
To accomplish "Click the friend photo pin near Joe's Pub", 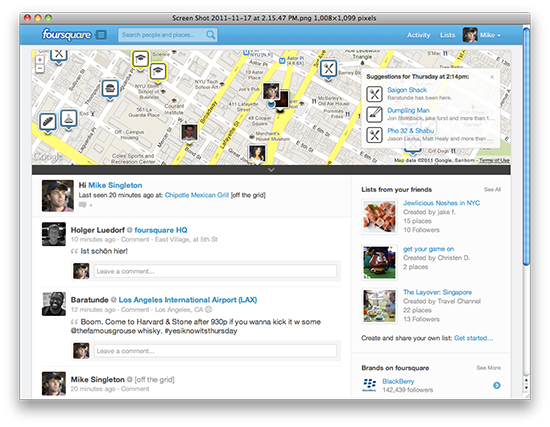I will (x=271, y=92).
